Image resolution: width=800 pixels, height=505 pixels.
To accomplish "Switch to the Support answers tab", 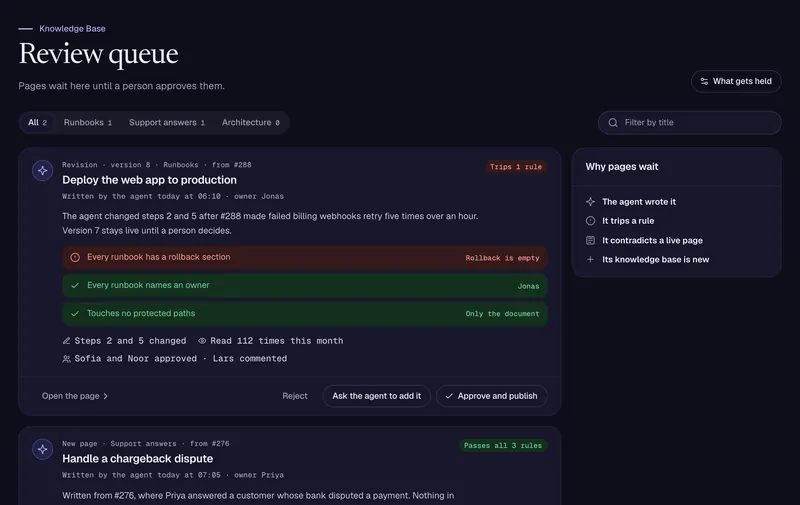I will pyautogui.click(x=167, y=123).
